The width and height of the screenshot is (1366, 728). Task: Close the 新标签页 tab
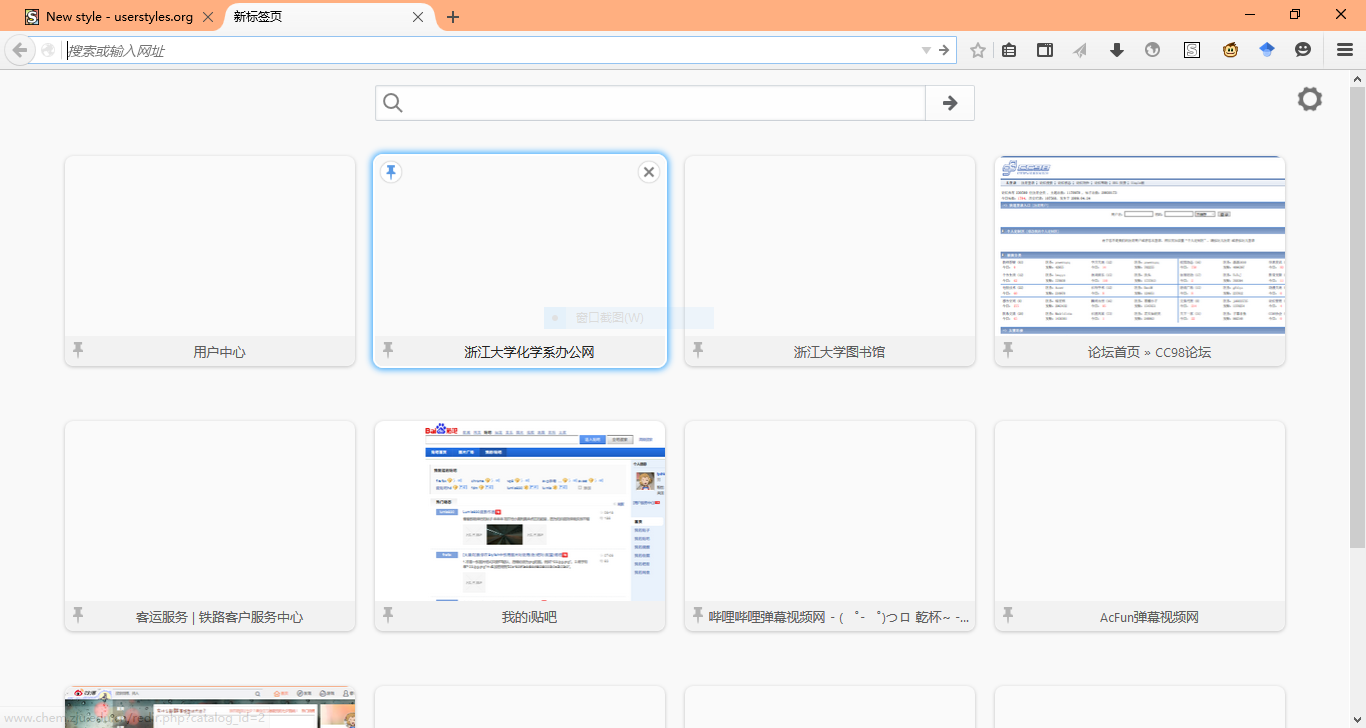pos(418,17)
